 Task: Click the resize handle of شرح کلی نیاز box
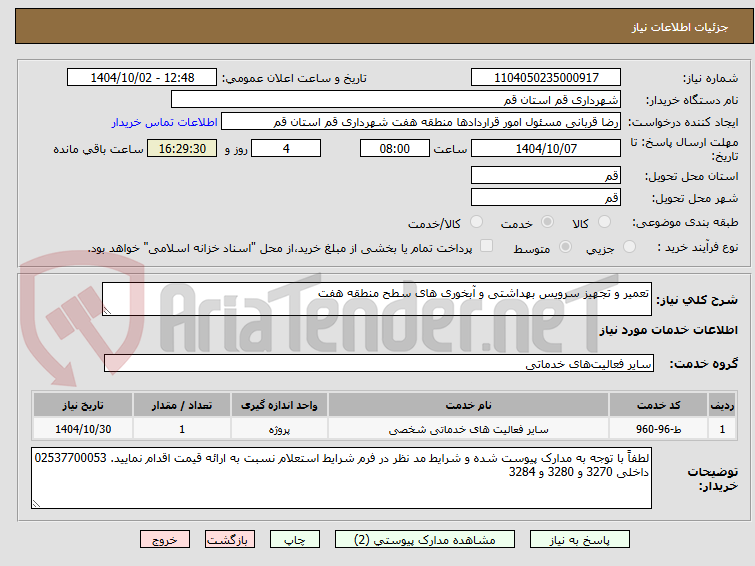(x=107, y=311)
